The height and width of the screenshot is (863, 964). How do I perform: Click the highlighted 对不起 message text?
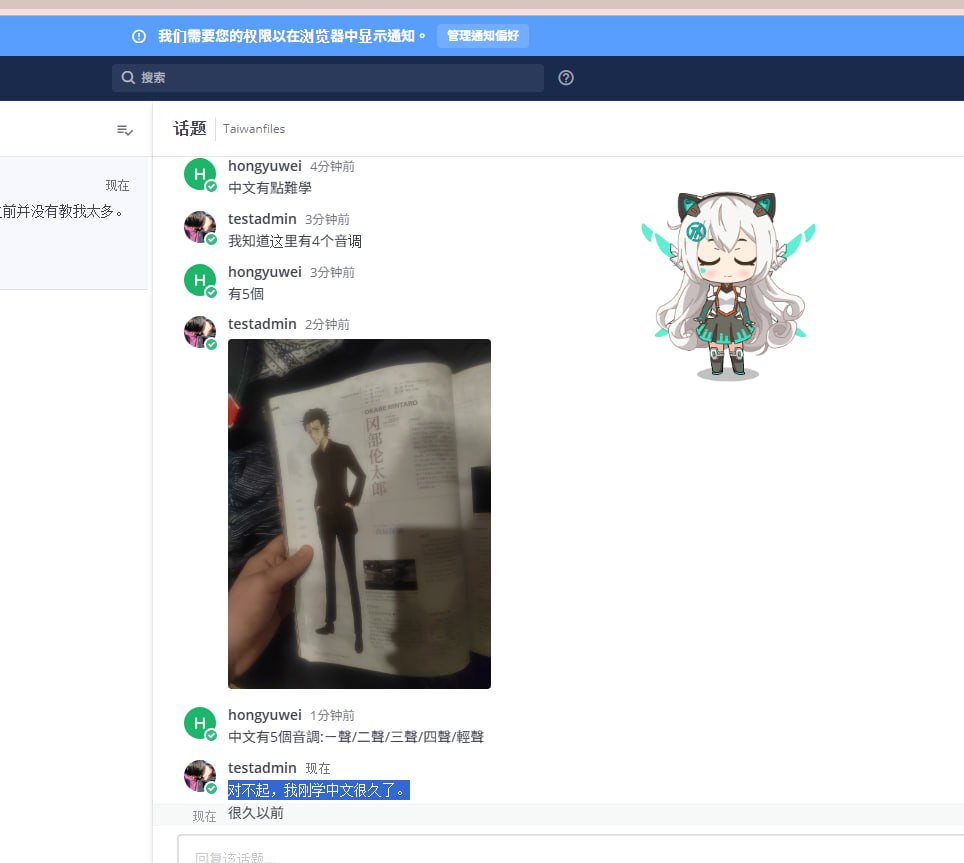click(318, 791)
